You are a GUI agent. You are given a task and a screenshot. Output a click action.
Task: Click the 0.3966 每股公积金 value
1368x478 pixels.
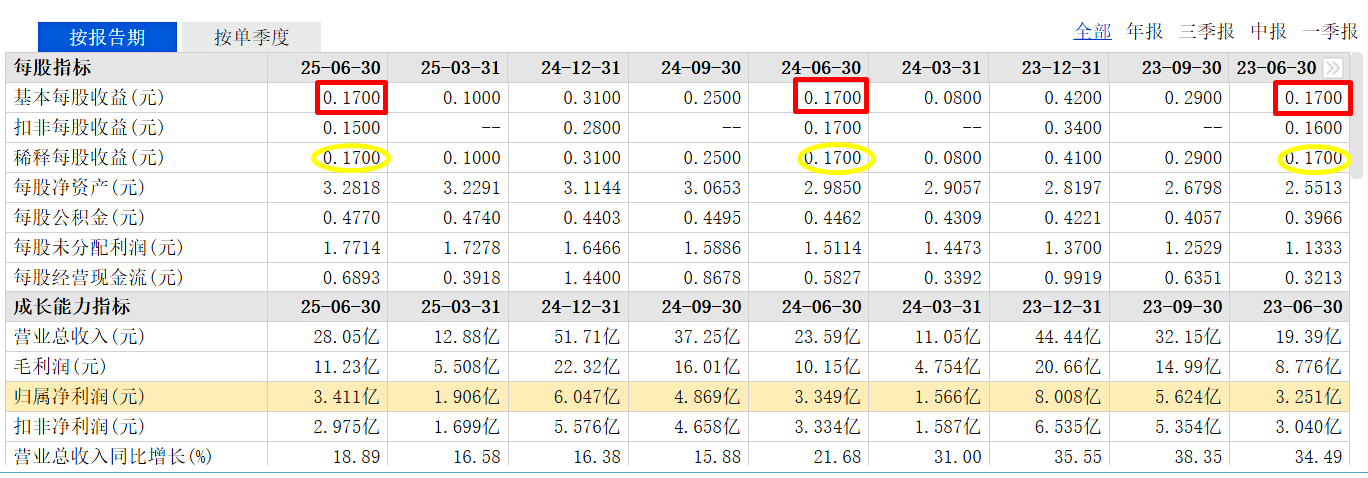[x=1313, y=217]
